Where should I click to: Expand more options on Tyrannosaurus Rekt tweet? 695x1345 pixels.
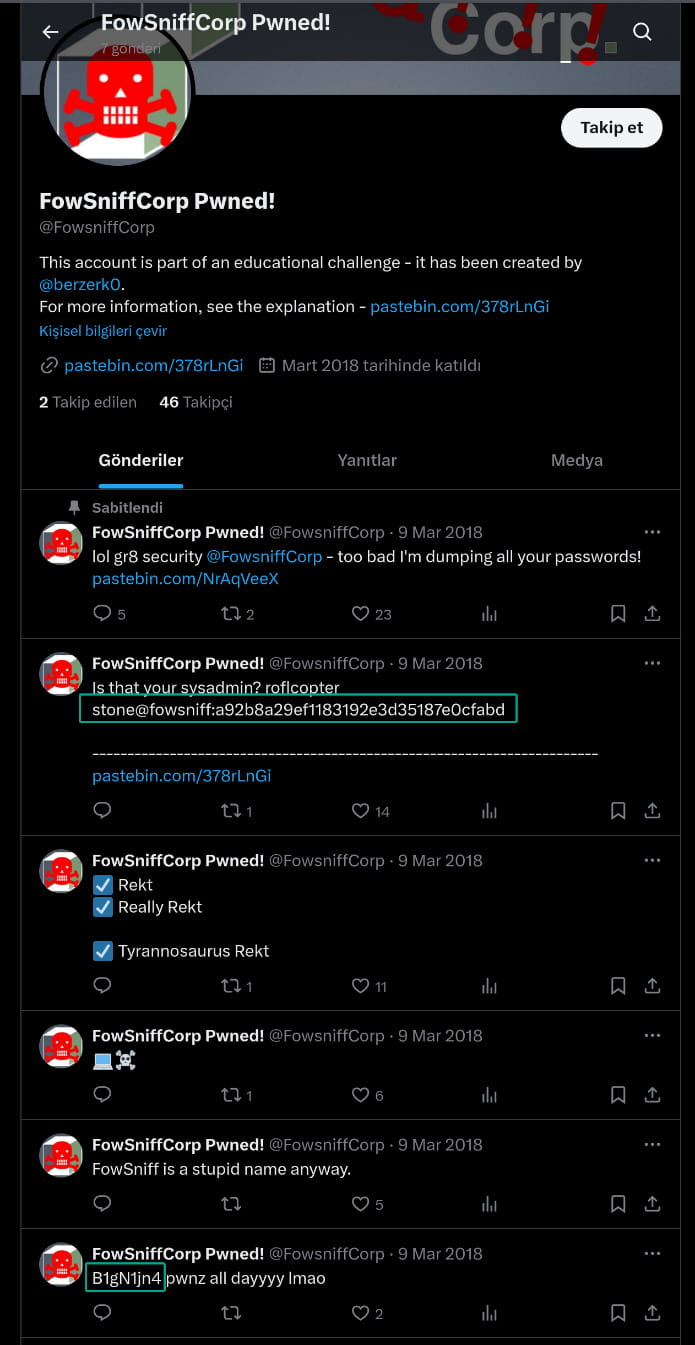click(x=652, y=860)
